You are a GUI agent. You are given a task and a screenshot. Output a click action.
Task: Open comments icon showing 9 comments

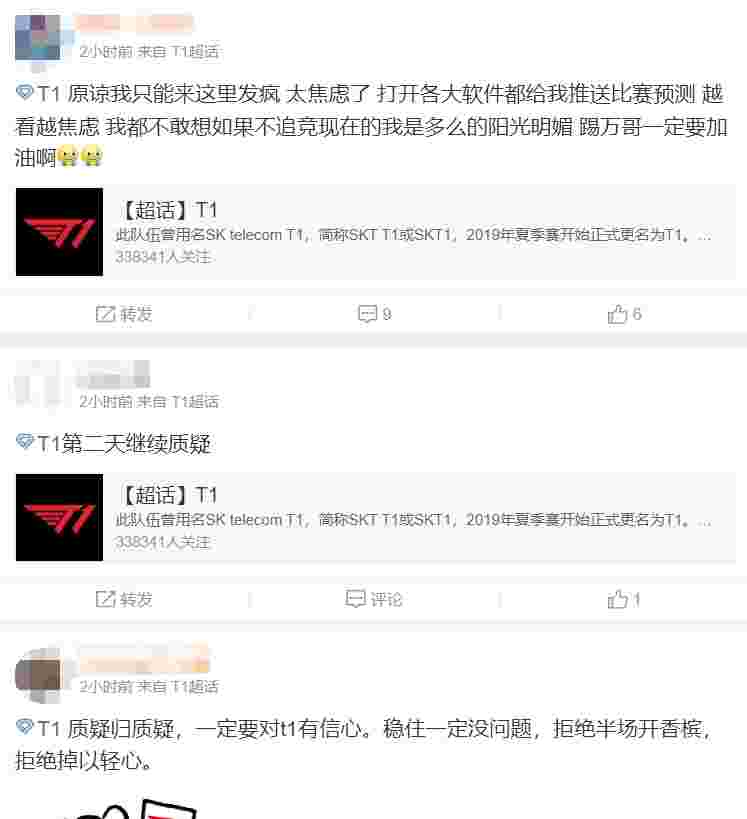(x=367, y=314)
